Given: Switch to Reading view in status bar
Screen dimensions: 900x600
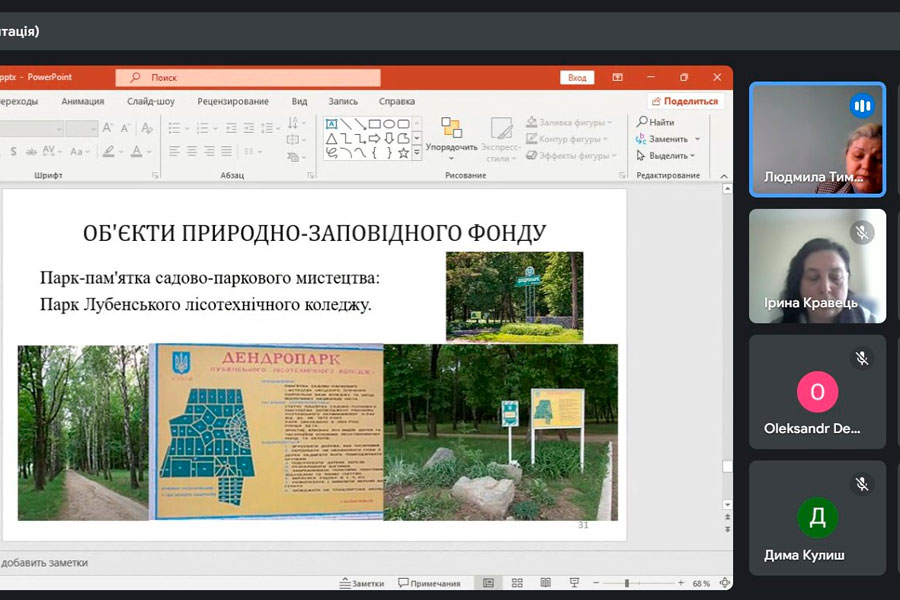Looking at the screenshot, I should click(x=547, y=583).
